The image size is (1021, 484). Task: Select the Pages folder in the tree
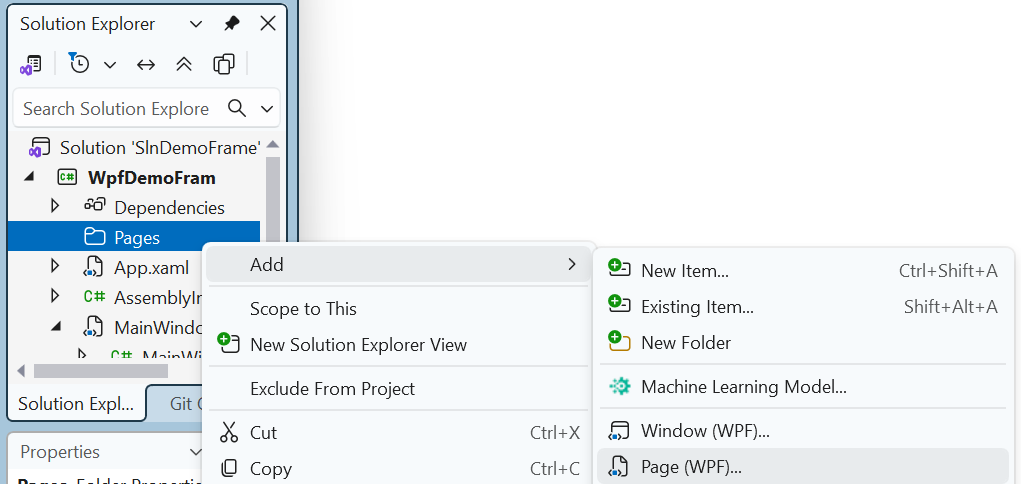[137, 237]
